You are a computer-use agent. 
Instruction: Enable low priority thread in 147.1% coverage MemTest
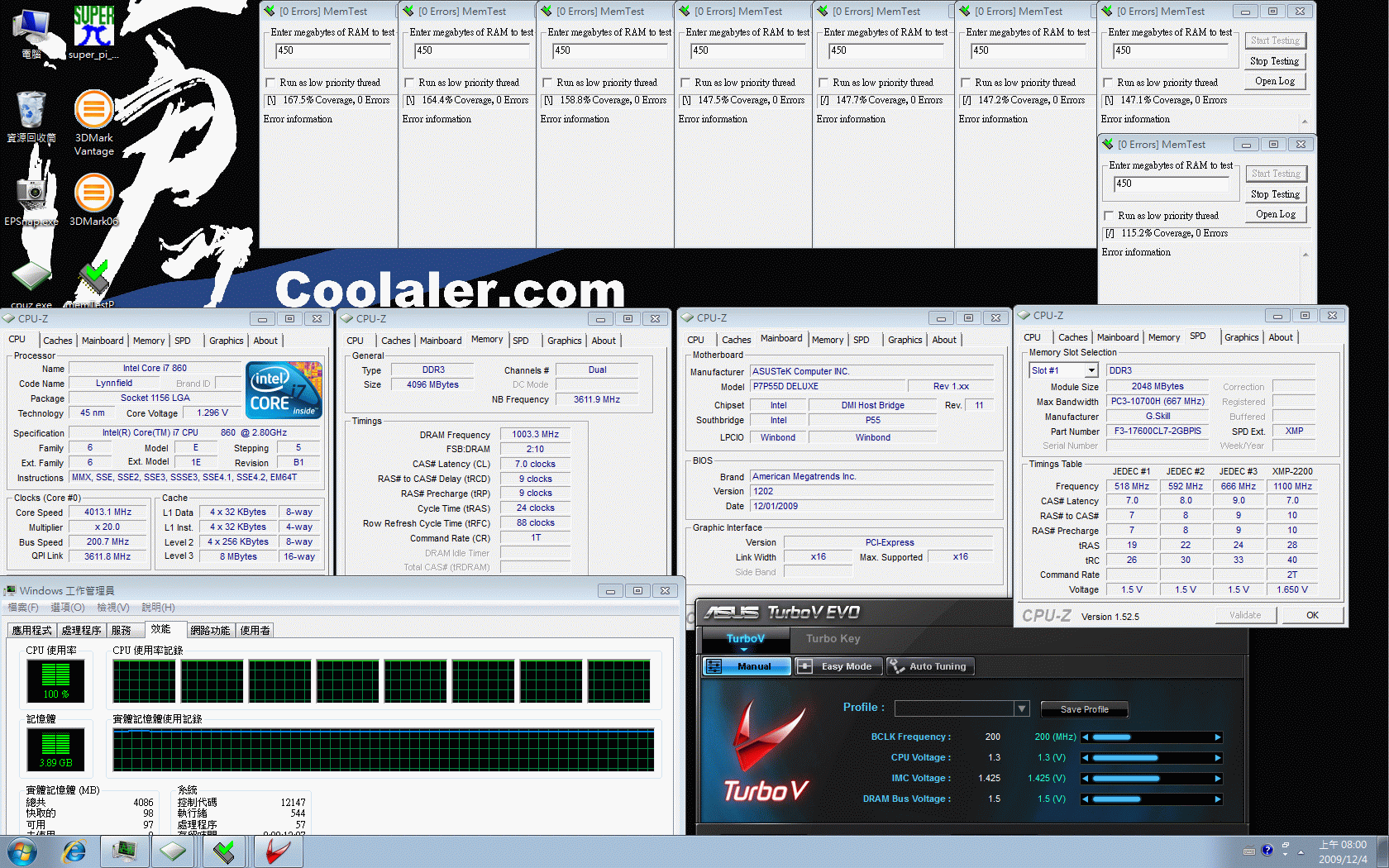pos(1108,83)
